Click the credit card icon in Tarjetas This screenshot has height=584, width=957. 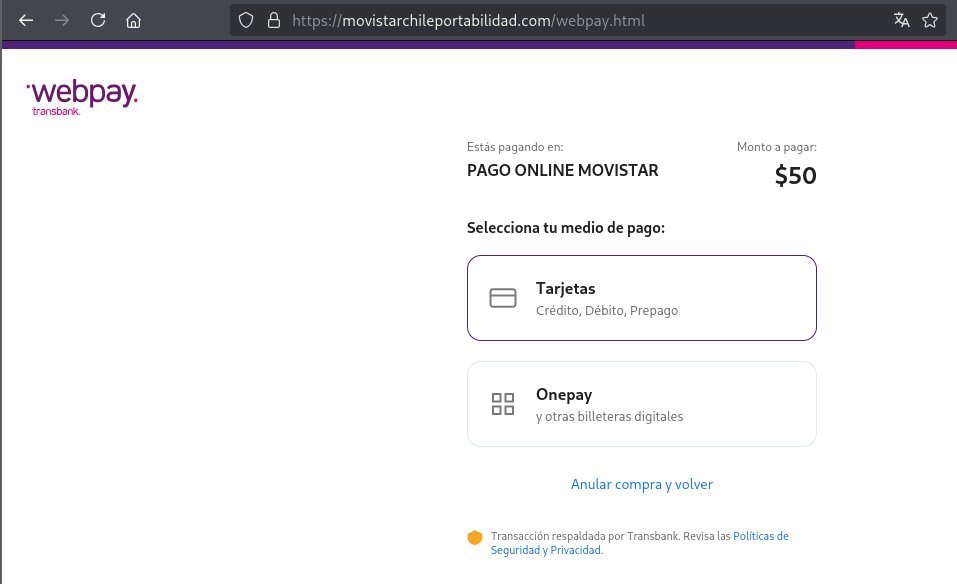(503, 298)
